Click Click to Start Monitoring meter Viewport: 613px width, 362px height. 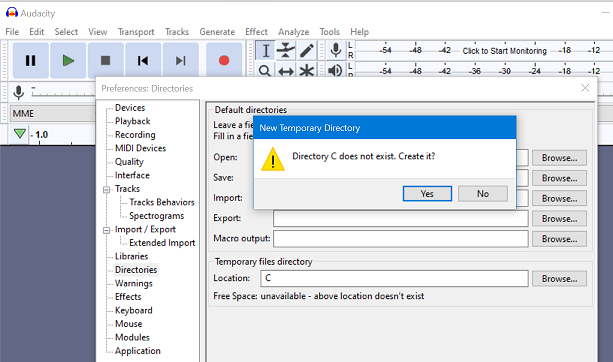(x=504, y=51)
